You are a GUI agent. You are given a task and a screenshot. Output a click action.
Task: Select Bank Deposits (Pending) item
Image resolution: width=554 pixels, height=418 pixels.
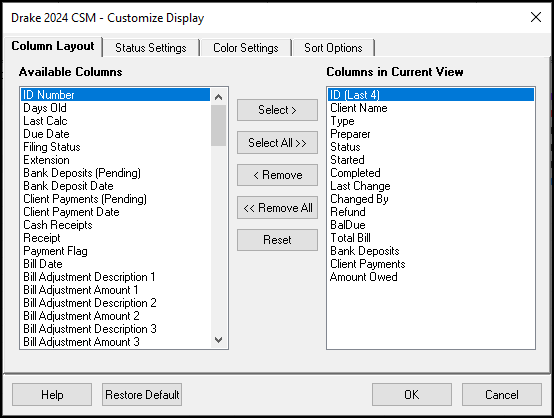tap(115, 173)
